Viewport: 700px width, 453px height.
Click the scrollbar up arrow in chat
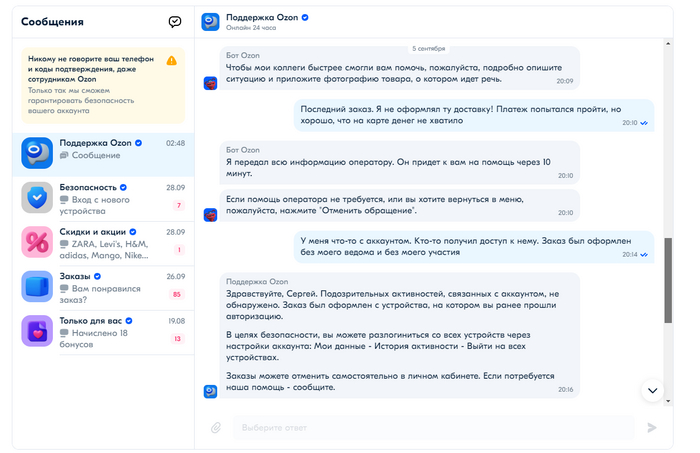click(x=668, y=44)
